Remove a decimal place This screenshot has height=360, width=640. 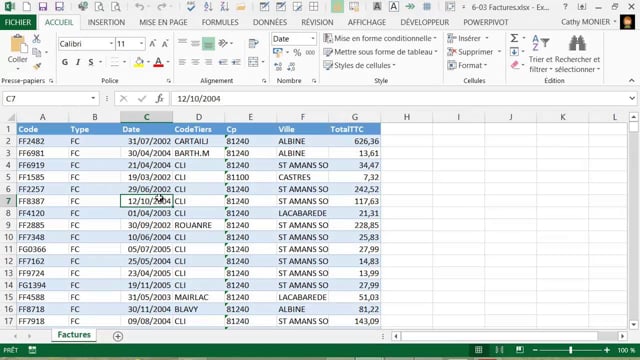pos(291,66)
